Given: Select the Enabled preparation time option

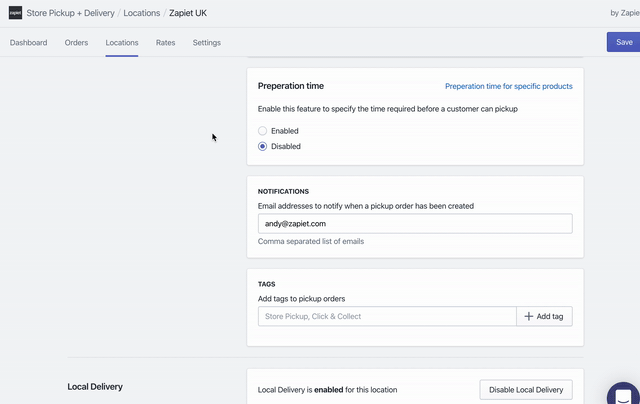Looking at the screenshot, I should (x=263, y=131).
